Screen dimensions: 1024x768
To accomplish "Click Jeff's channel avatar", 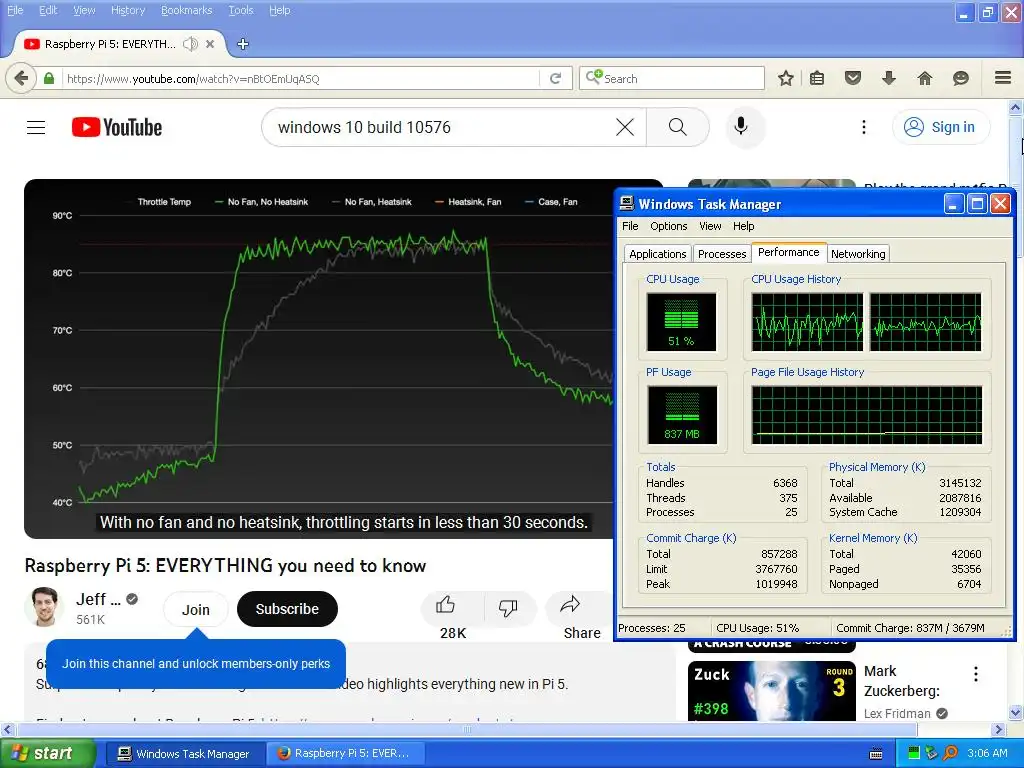I will click(44, 607).
